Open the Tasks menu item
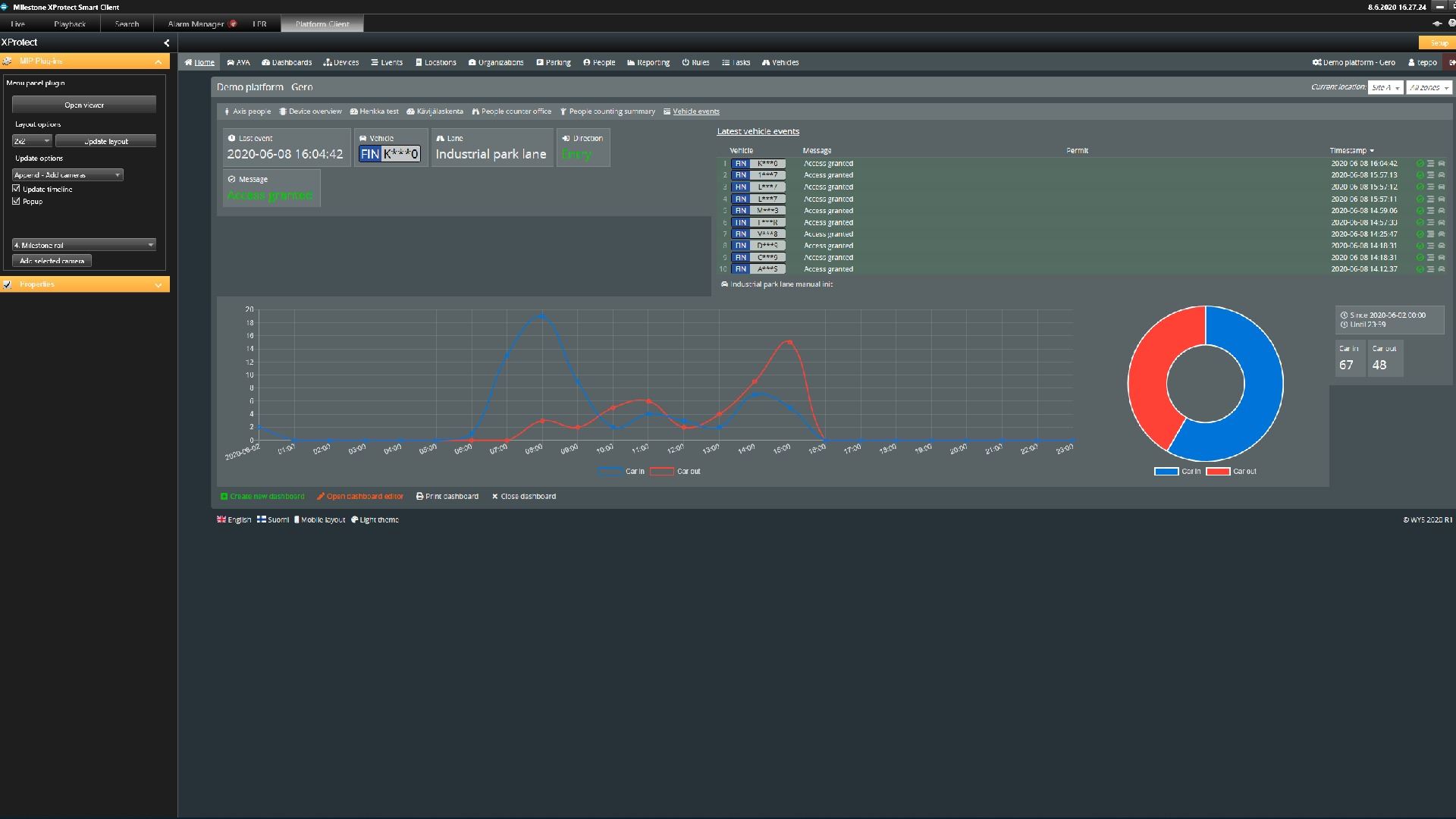Viewport: 1456px width, 819px height. pyautogui.click(x=736, y=63)
